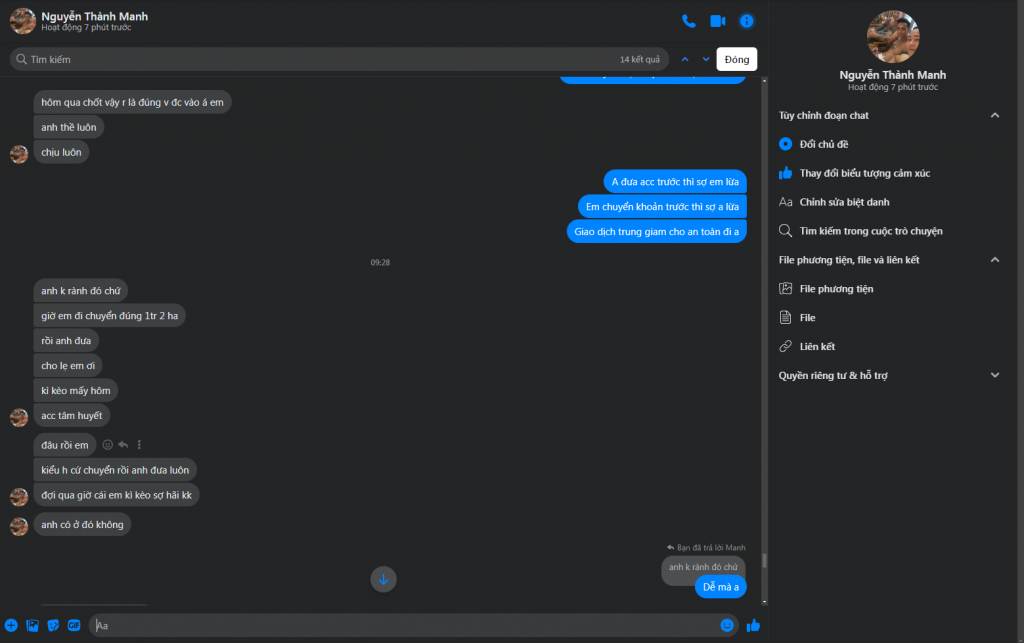Viewport: 1024px width, 643px height.
Task: Open the GIF picker
Action: pos(74,626)
